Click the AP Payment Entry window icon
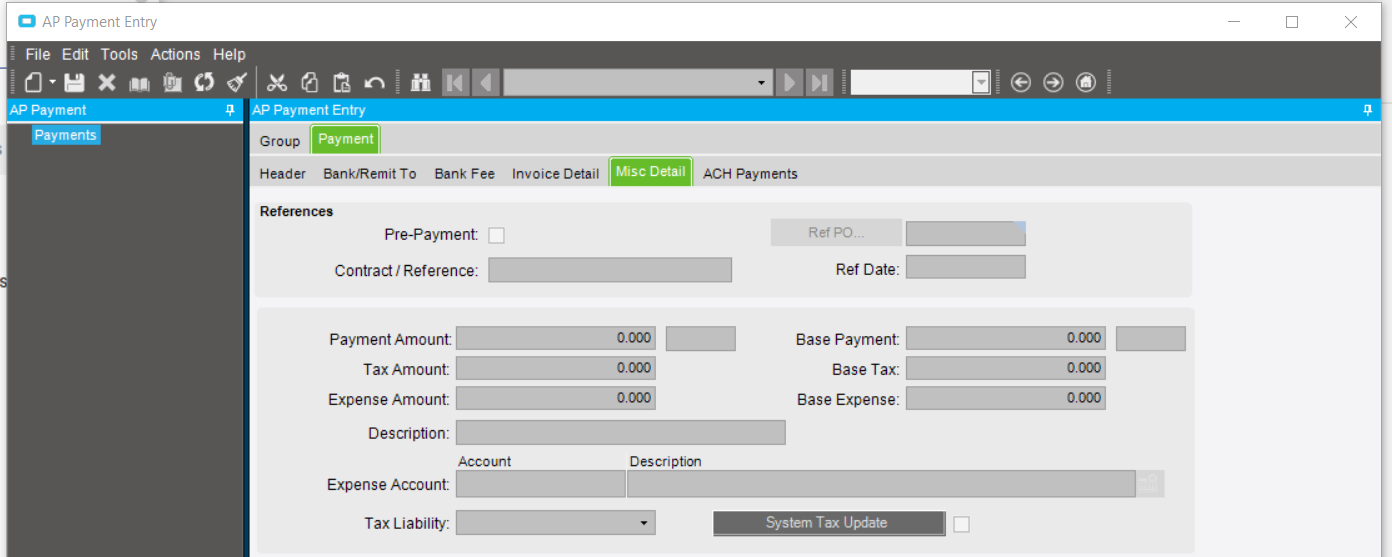Viewport: 1392px width, 557px height. coord(27,21)
